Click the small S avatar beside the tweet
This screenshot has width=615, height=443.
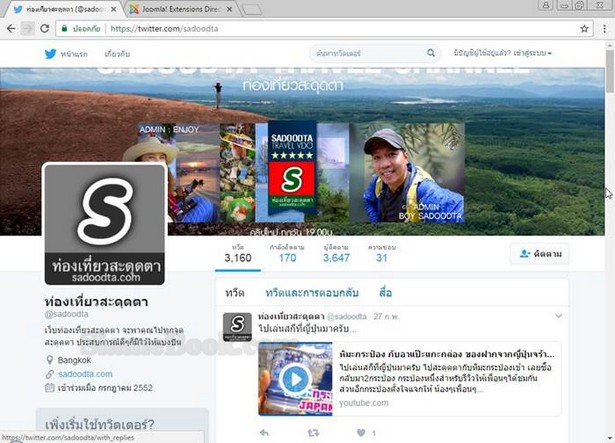pyautogui.click(x=237, y=327)
